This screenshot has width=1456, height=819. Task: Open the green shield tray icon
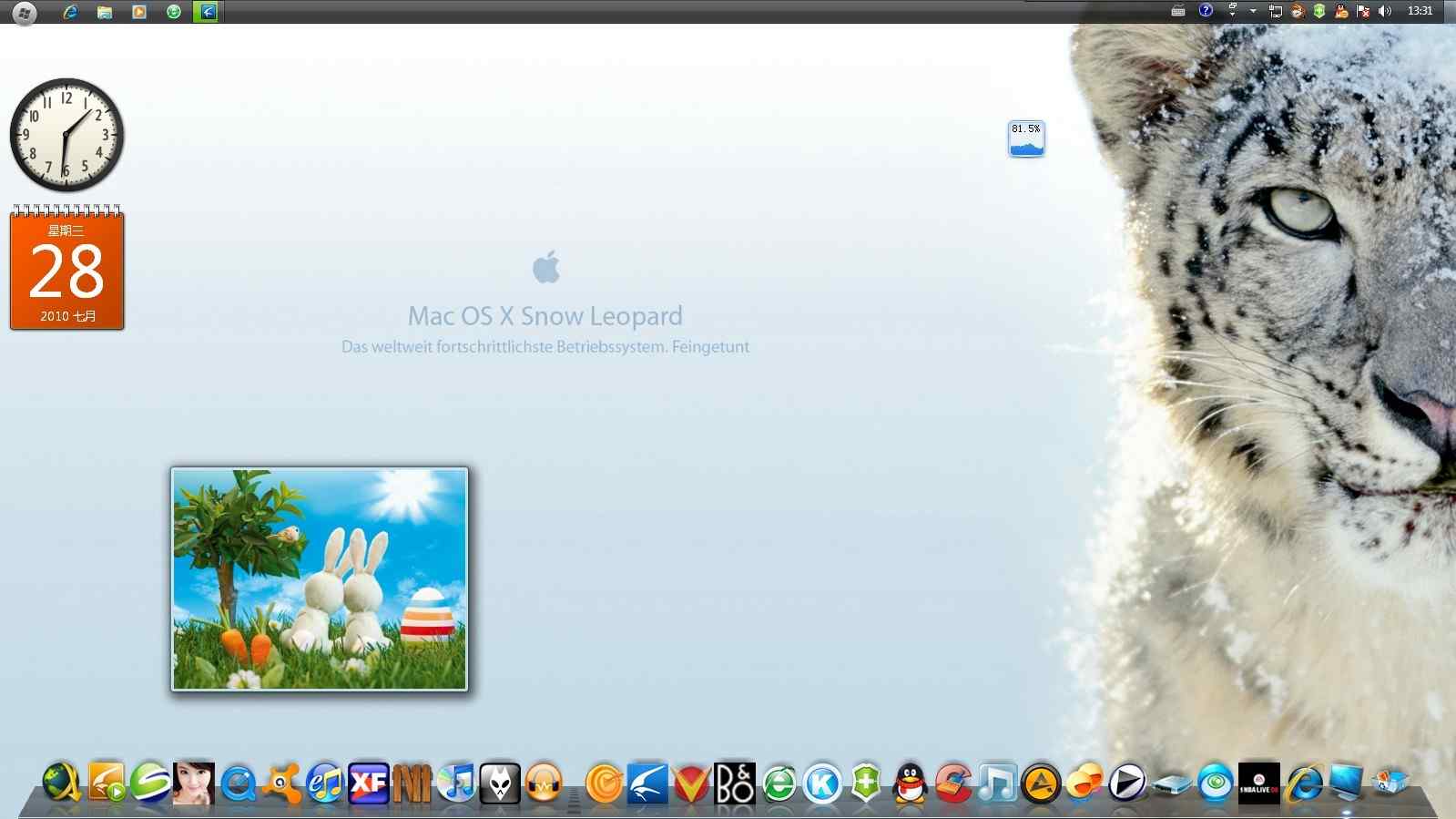[x=1319, y=11]
